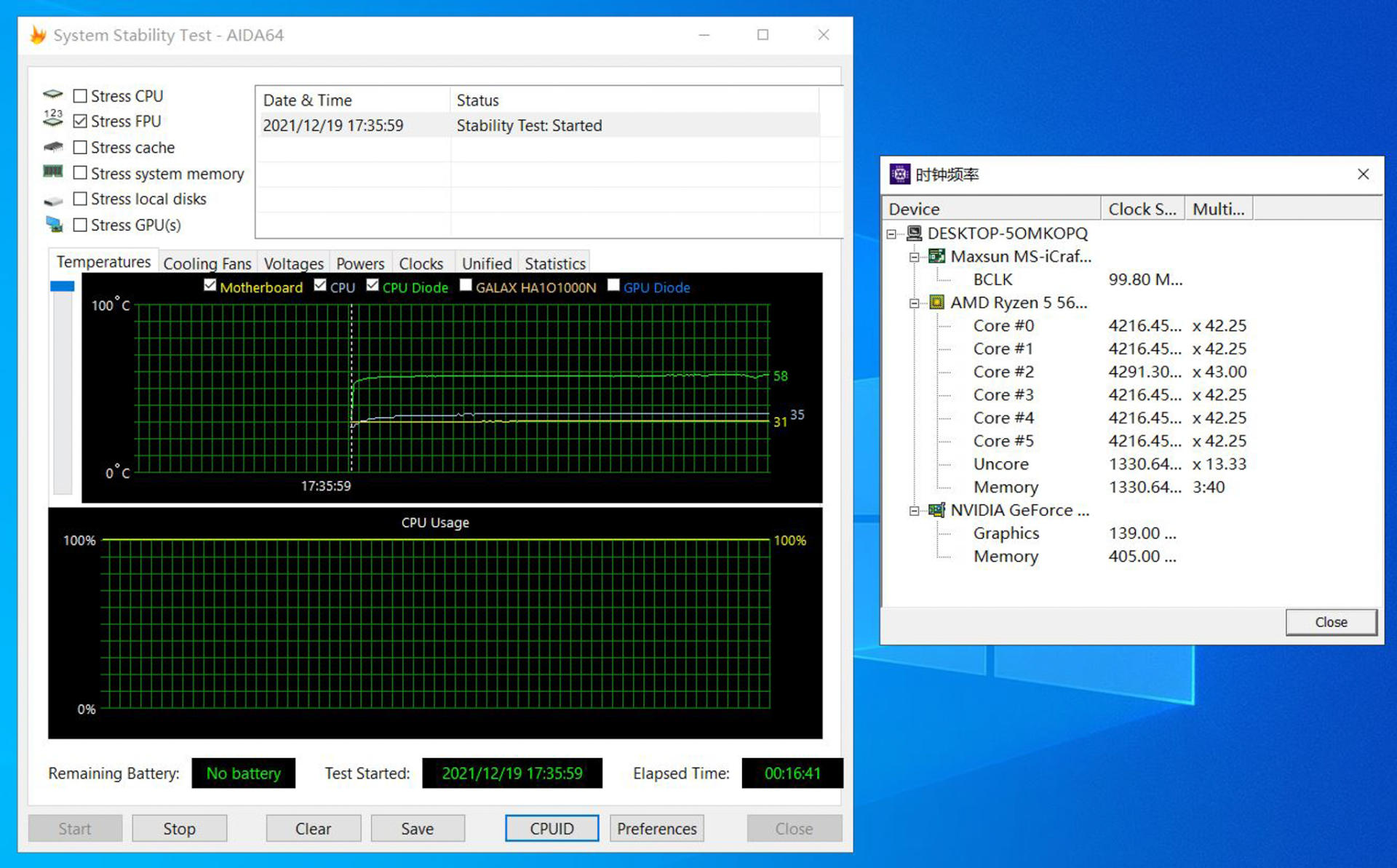Click the AIDA64 flame icon in title bar
This screenshot has width=1397, height=868.
(38, 35)
